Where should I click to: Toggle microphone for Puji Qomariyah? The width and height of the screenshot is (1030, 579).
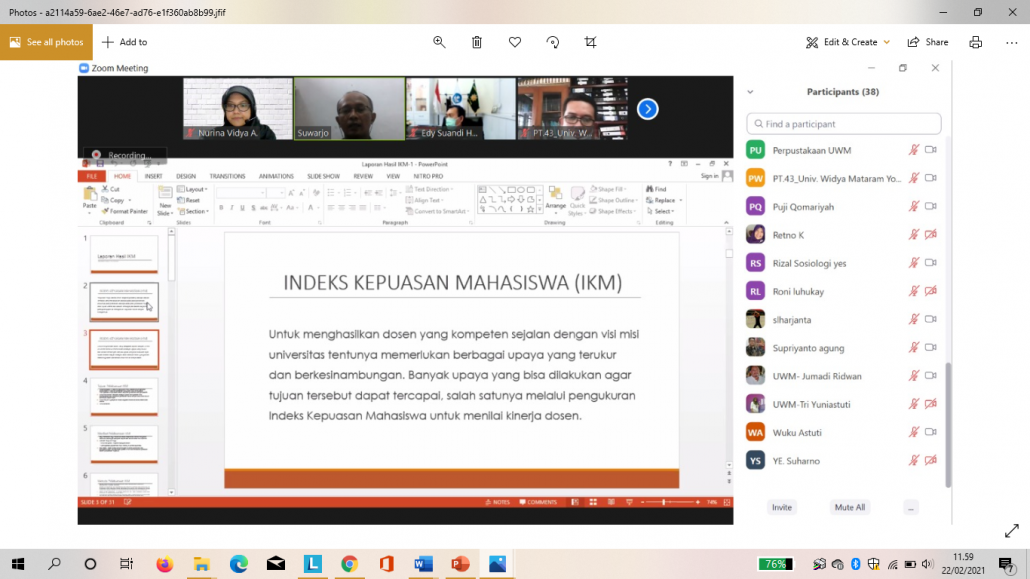[x=913, y=206]
